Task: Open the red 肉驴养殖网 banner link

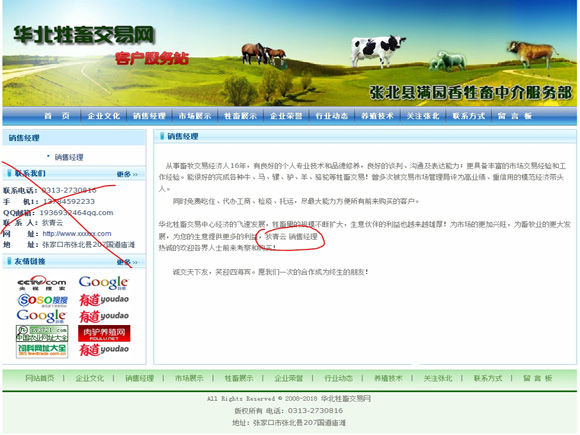Action: [104, 333]
